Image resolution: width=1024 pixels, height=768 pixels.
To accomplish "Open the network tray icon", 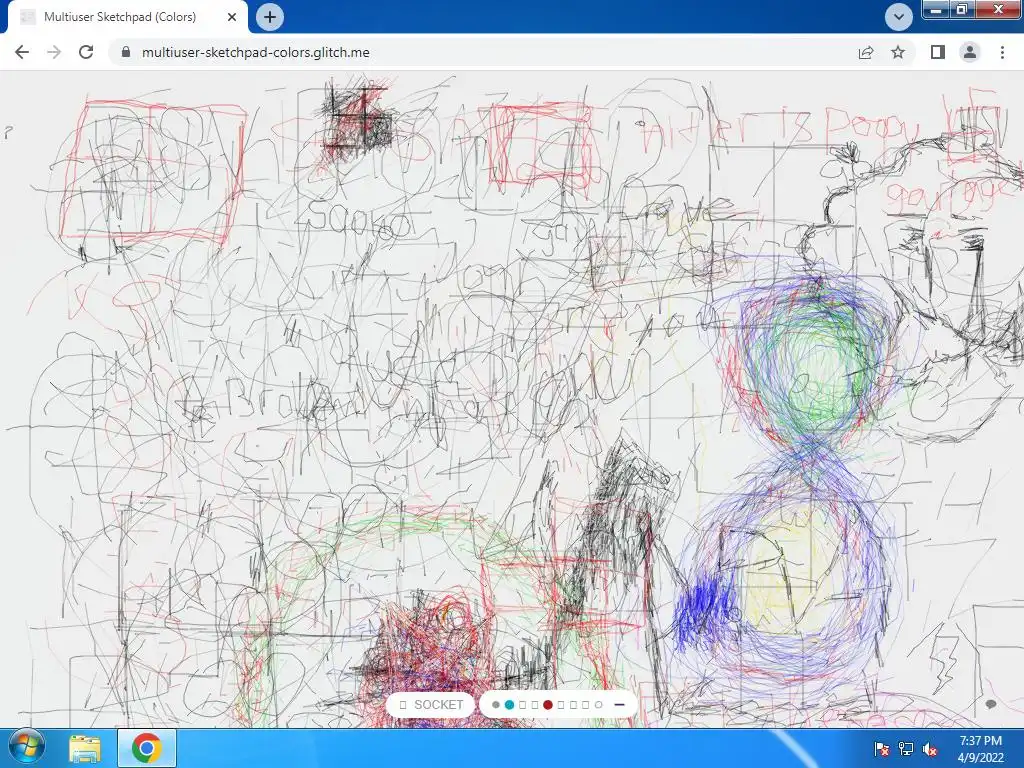I will [906, 748].
